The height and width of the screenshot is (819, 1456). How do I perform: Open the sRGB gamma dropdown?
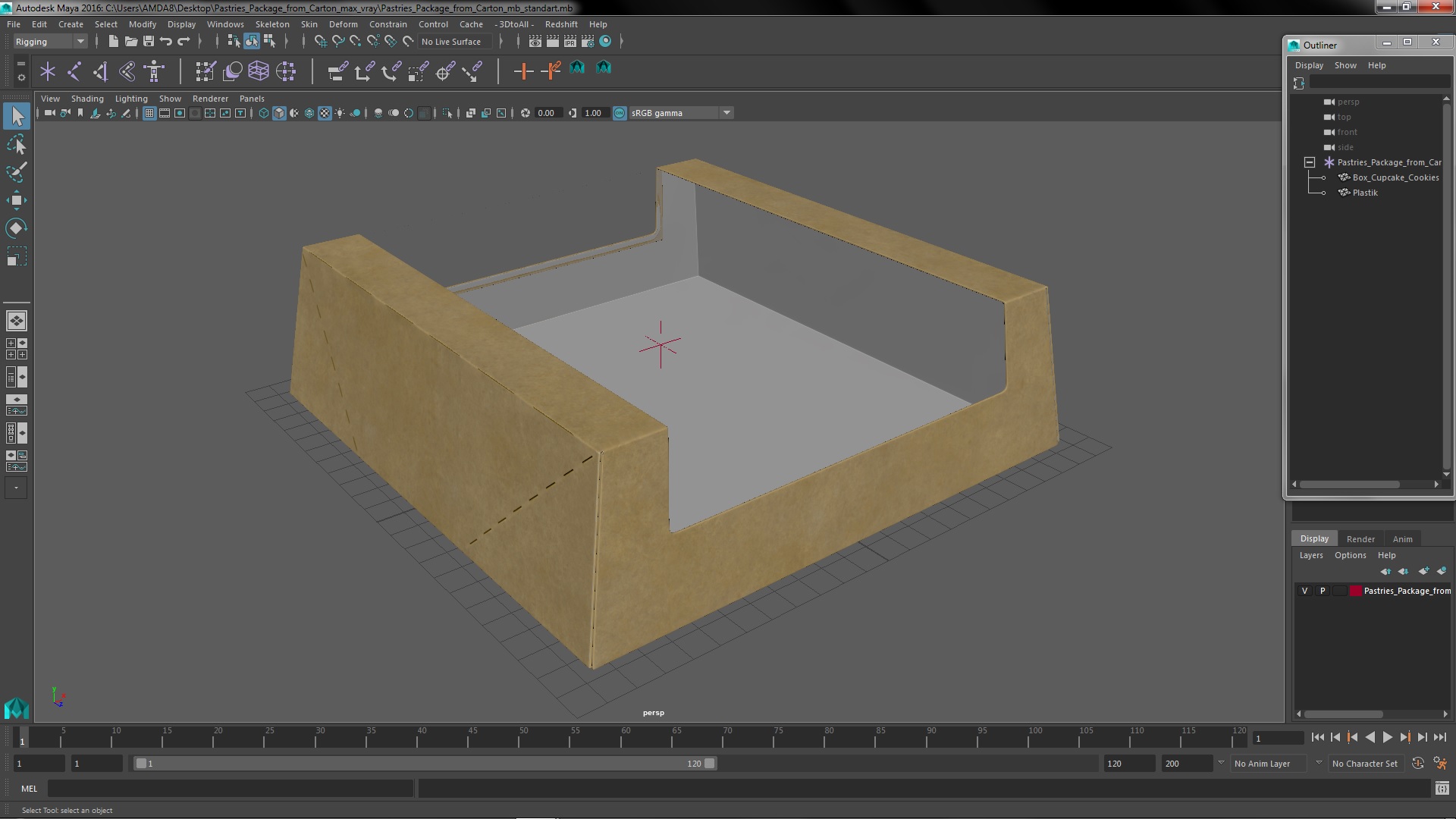click(726, 113)
